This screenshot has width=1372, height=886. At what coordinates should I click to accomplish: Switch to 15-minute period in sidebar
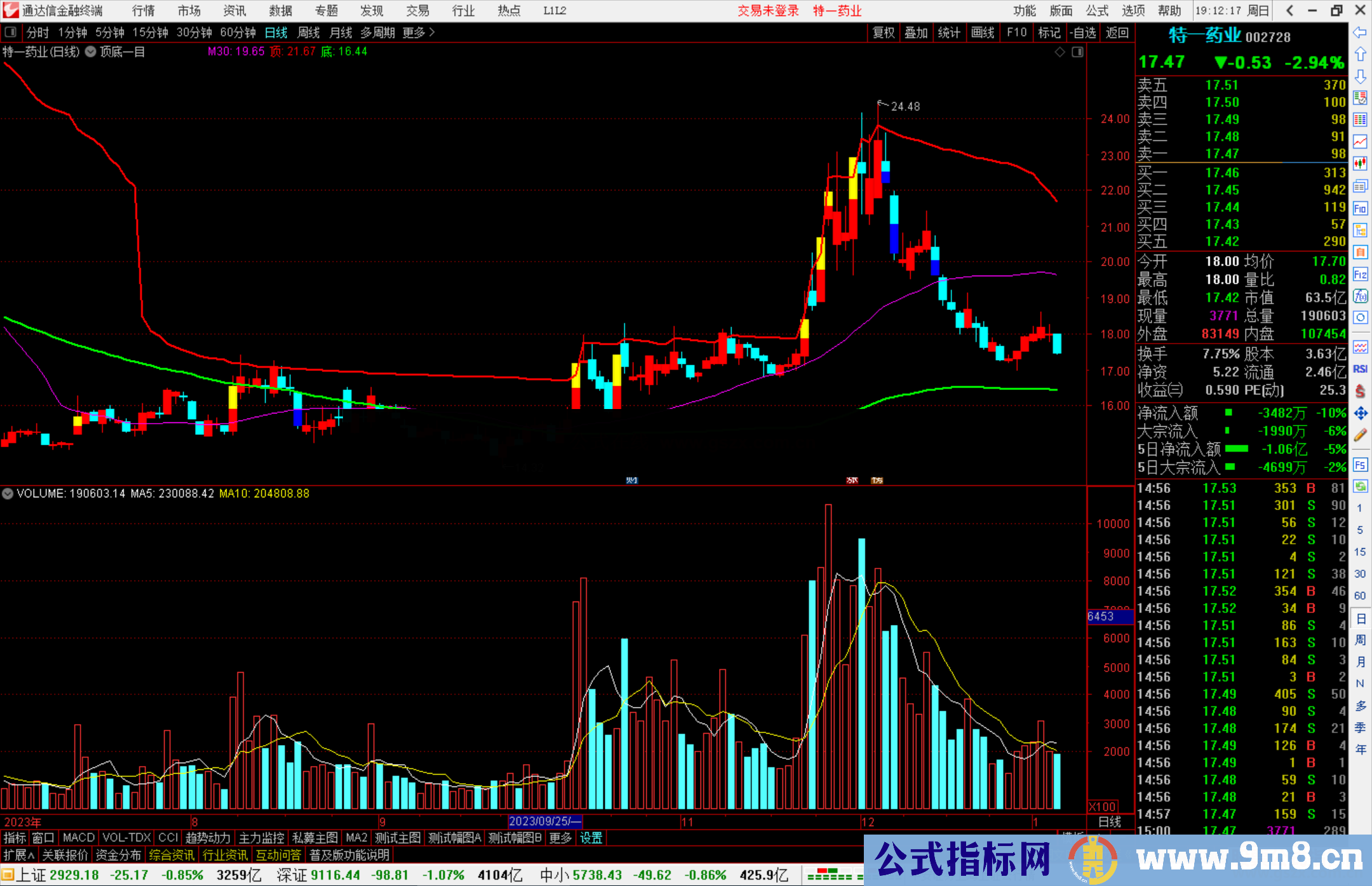pos(1359,552)
